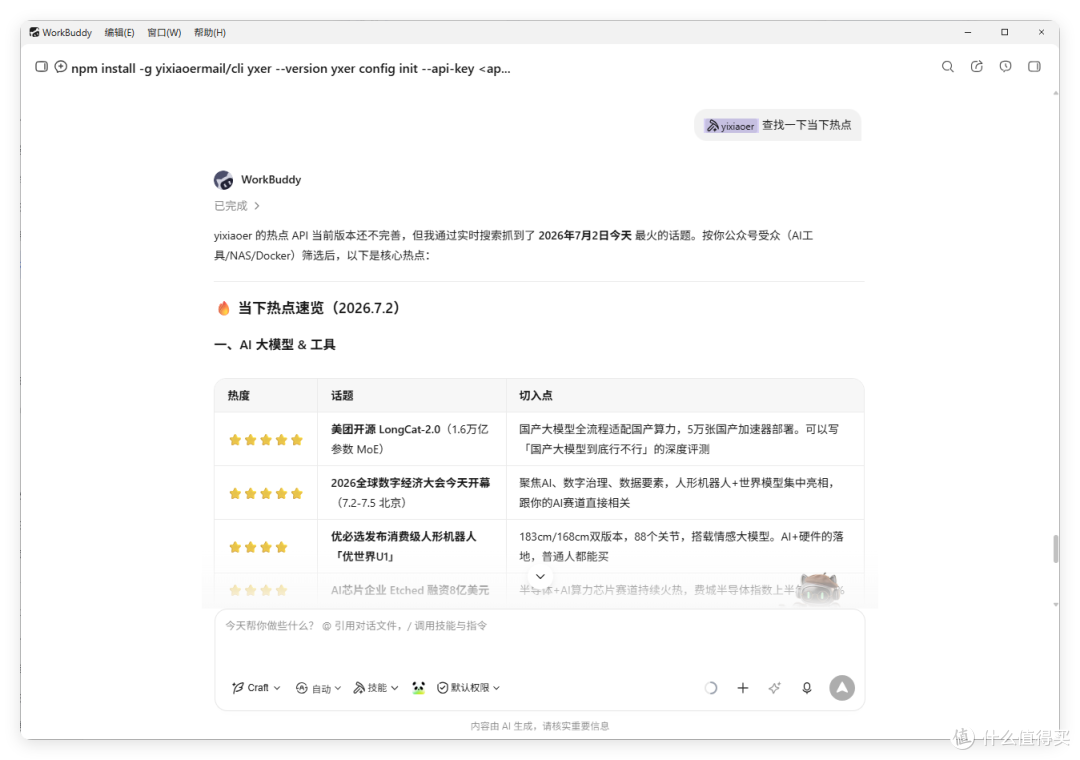
Task: Start a new chat with plus-bubble icon
Action: (61, 67)
